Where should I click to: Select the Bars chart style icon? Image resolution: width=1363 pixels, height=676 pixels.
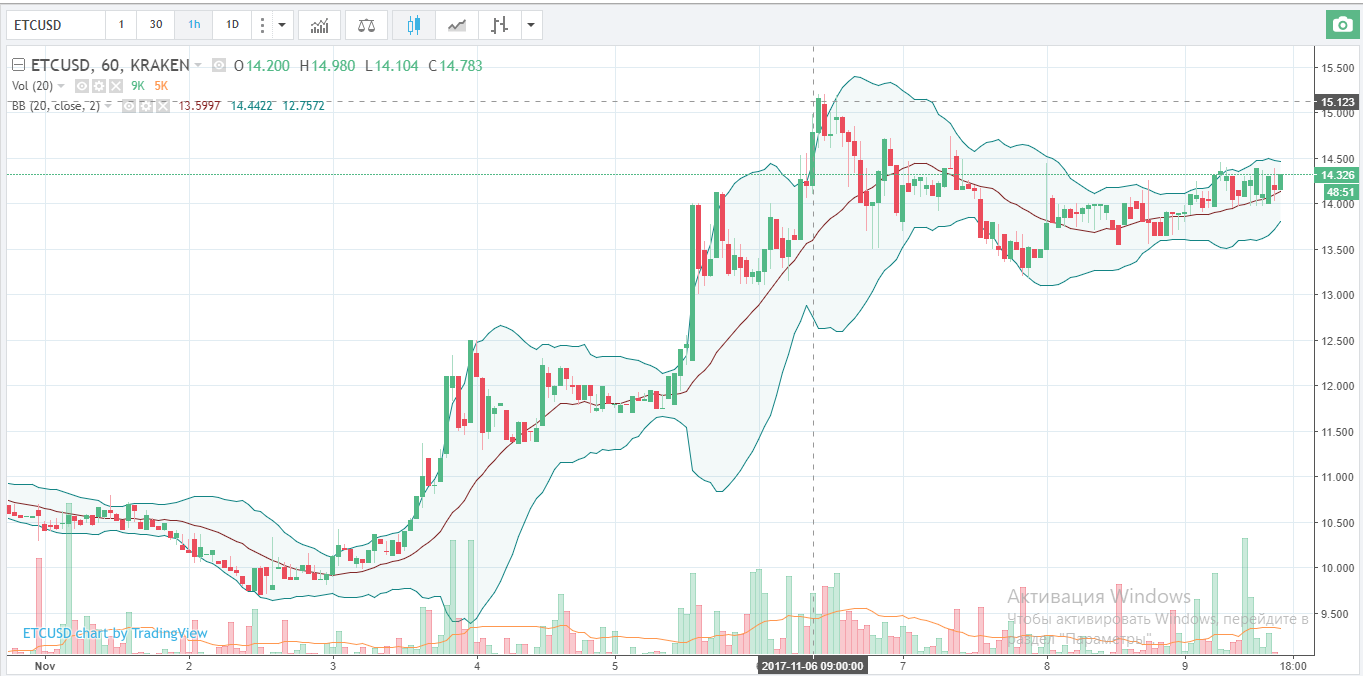point(500,24)
